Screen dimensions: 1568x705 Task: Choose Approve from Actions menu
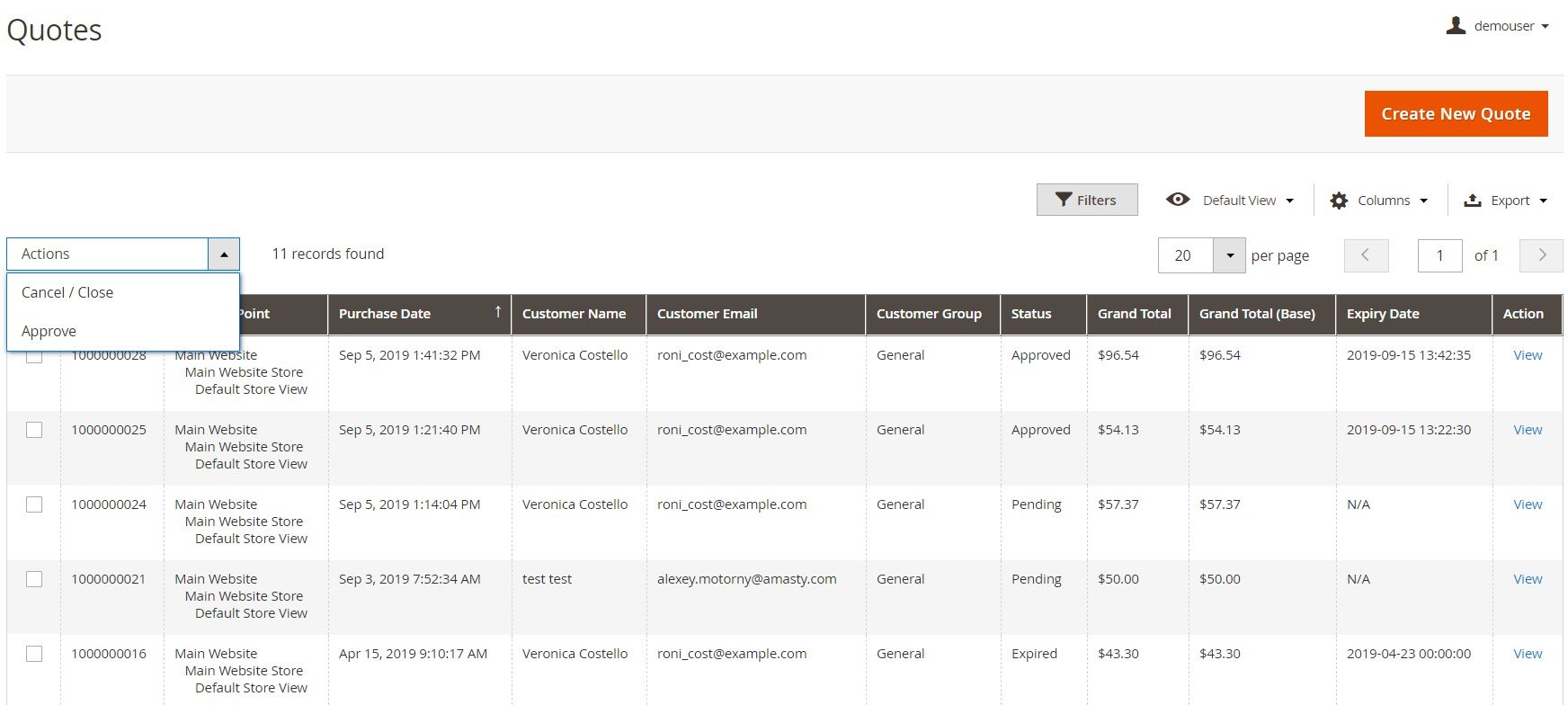(123, 331)
